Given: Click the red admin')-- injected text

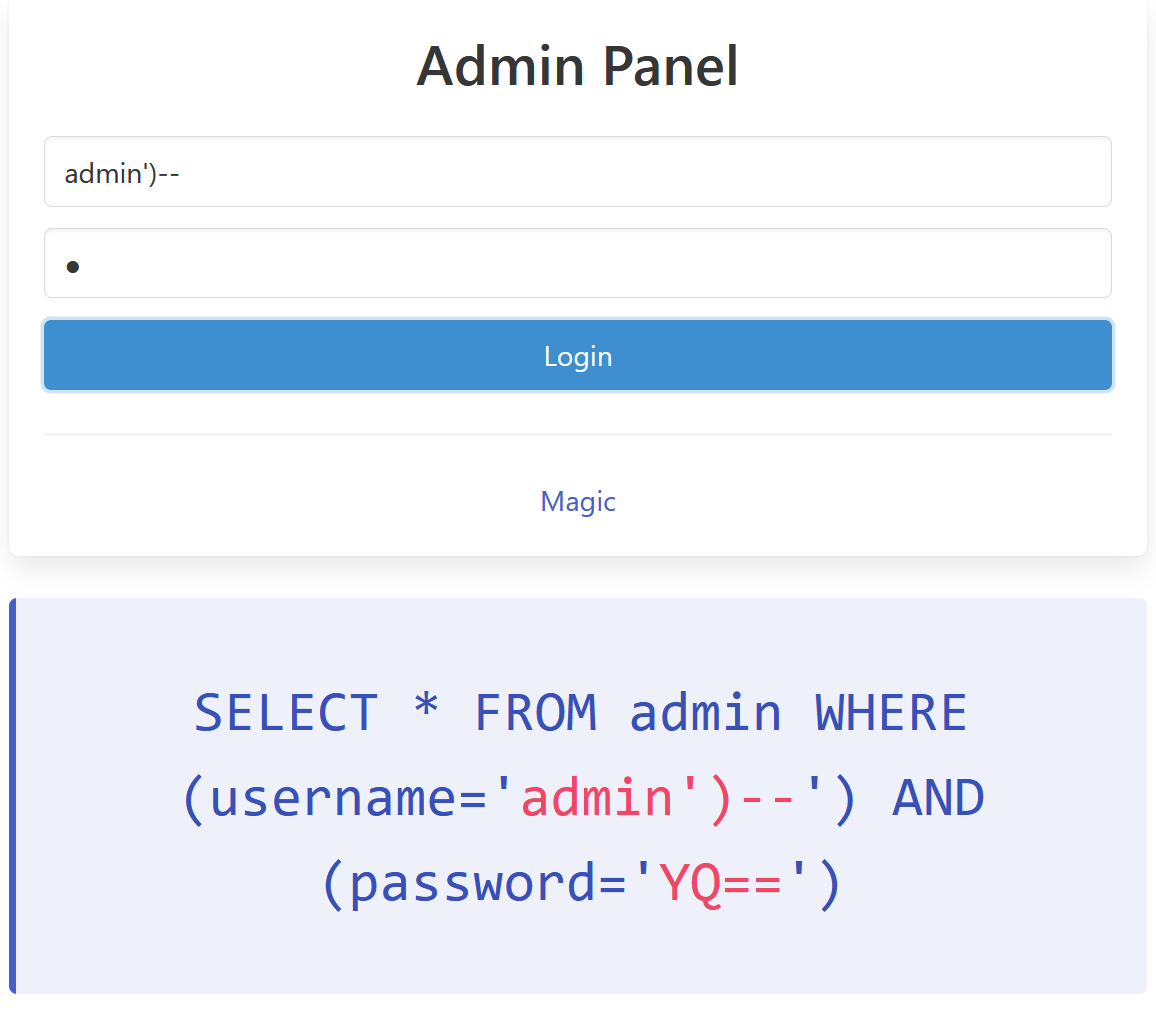Looking at the screenshot, I should [659, 799].
